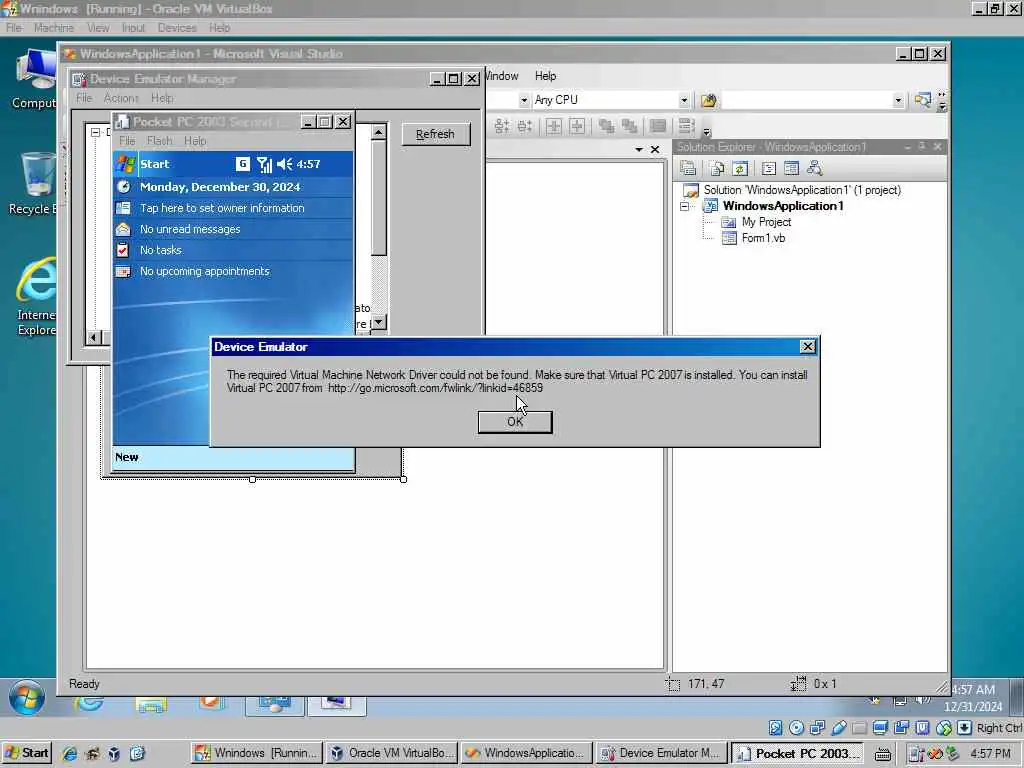Open the Pocket PC Start menu
This screenshot has height=768, width=1024.
[x=144, y=164]
